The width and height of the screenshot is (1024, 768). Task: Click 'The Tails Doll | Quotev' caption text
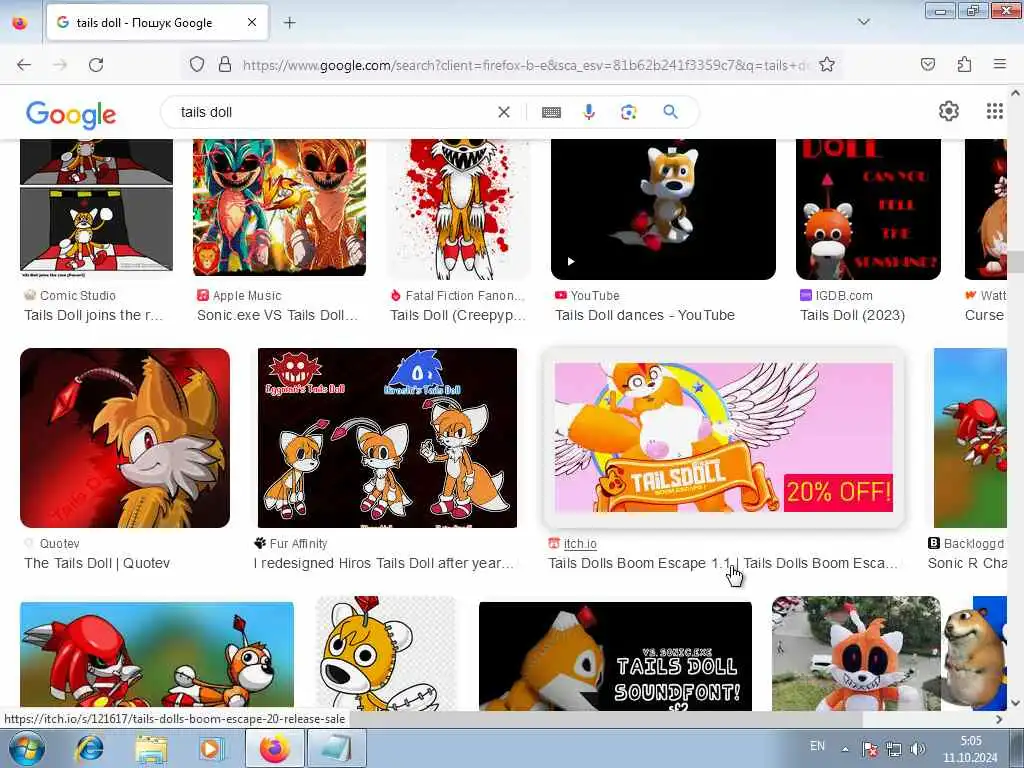(x=97, y=563)
